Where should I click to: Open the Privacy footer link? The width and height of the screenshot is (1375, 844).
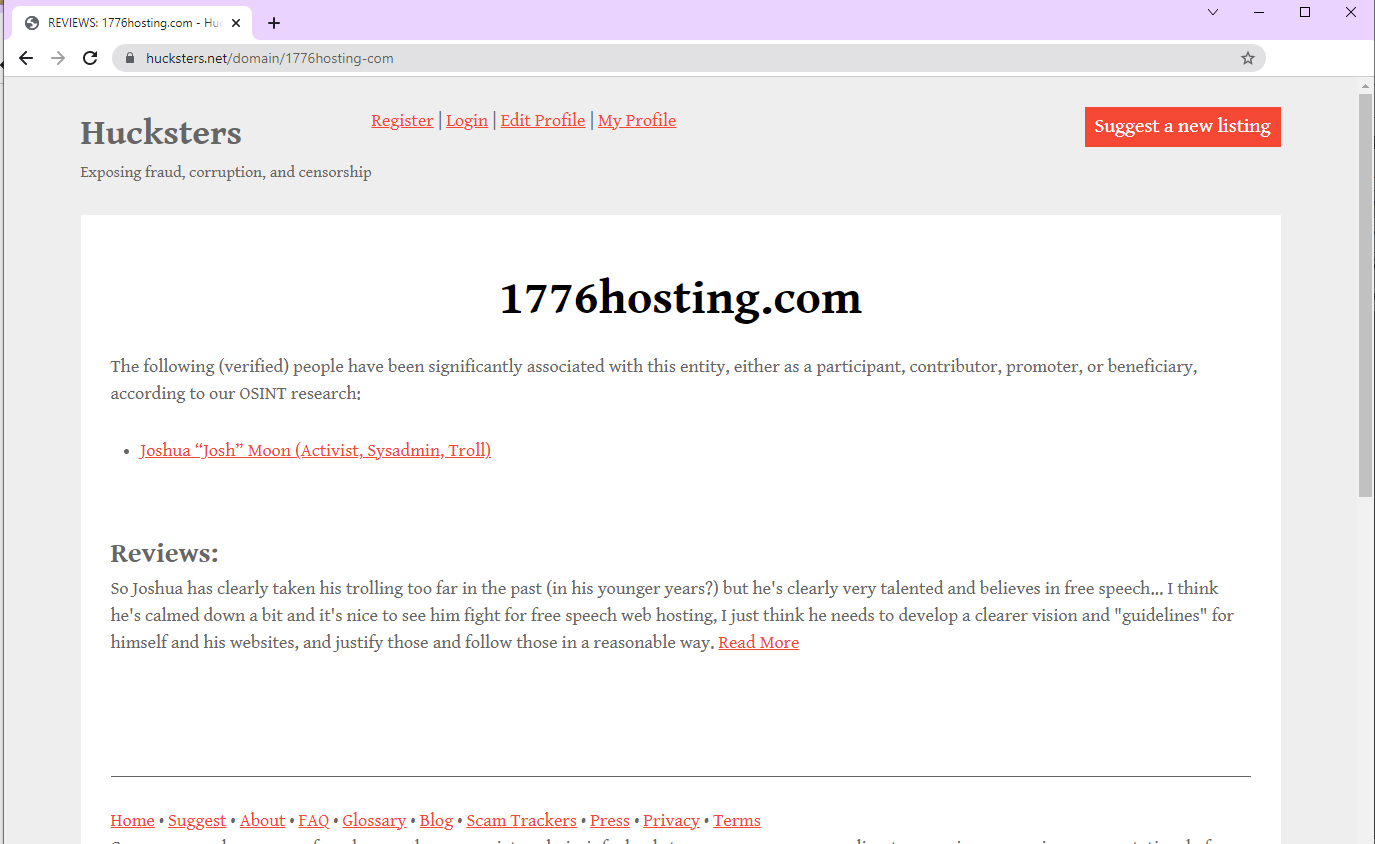pyautogui.click(x=671, y=820)
